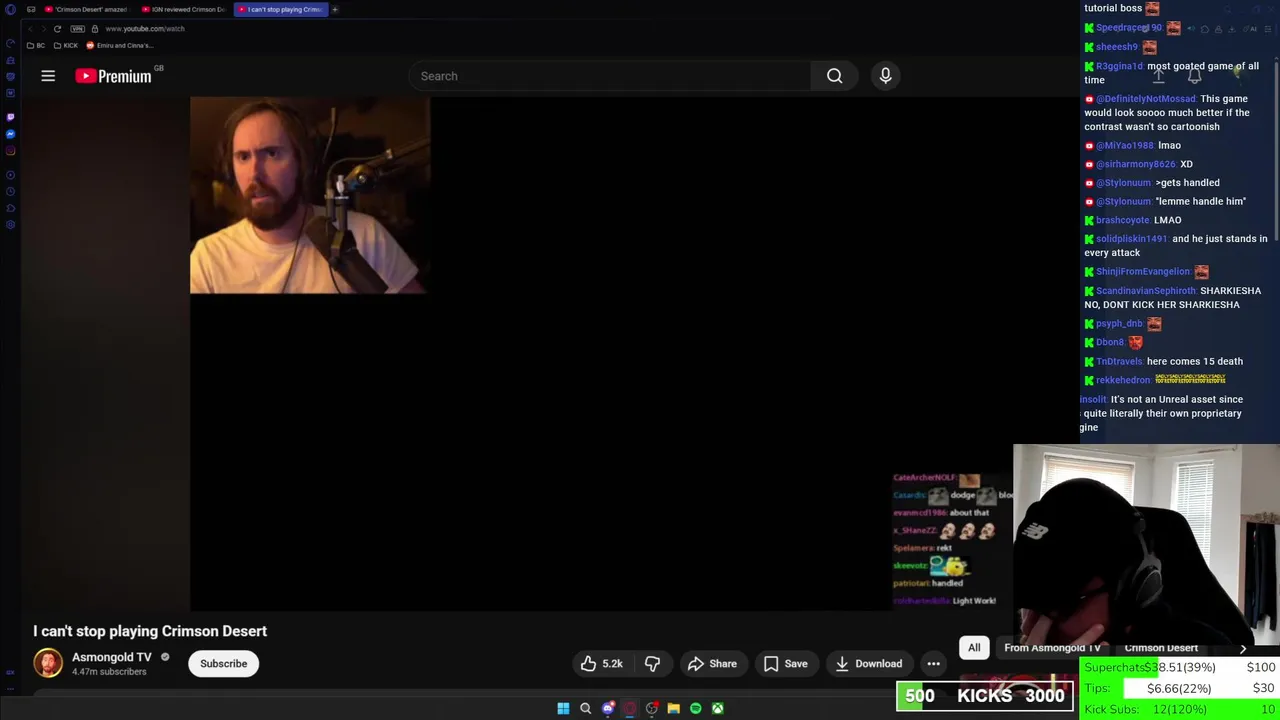Click chat username 'ScandinavianSephiroth'
This screenshot has width=1280, height=720.
pos(1146,291)
